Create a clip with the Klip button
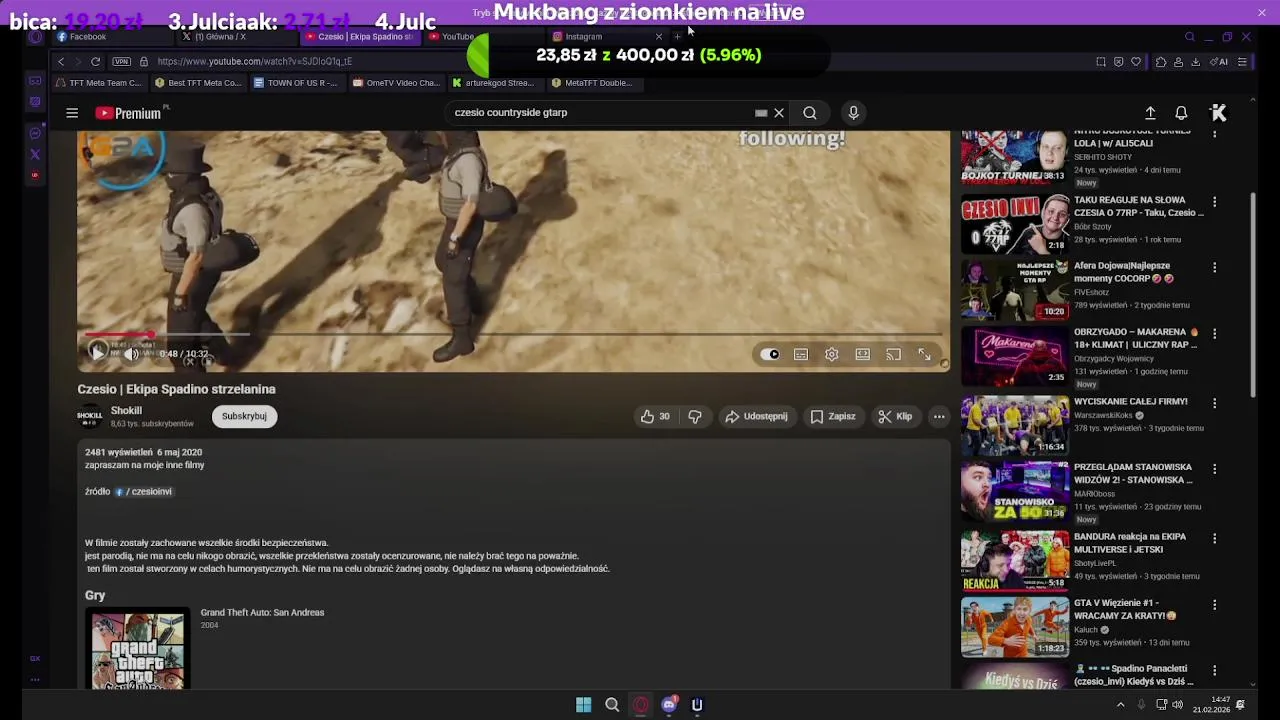Screen dimensions: 1280x720 coord(895,416)
